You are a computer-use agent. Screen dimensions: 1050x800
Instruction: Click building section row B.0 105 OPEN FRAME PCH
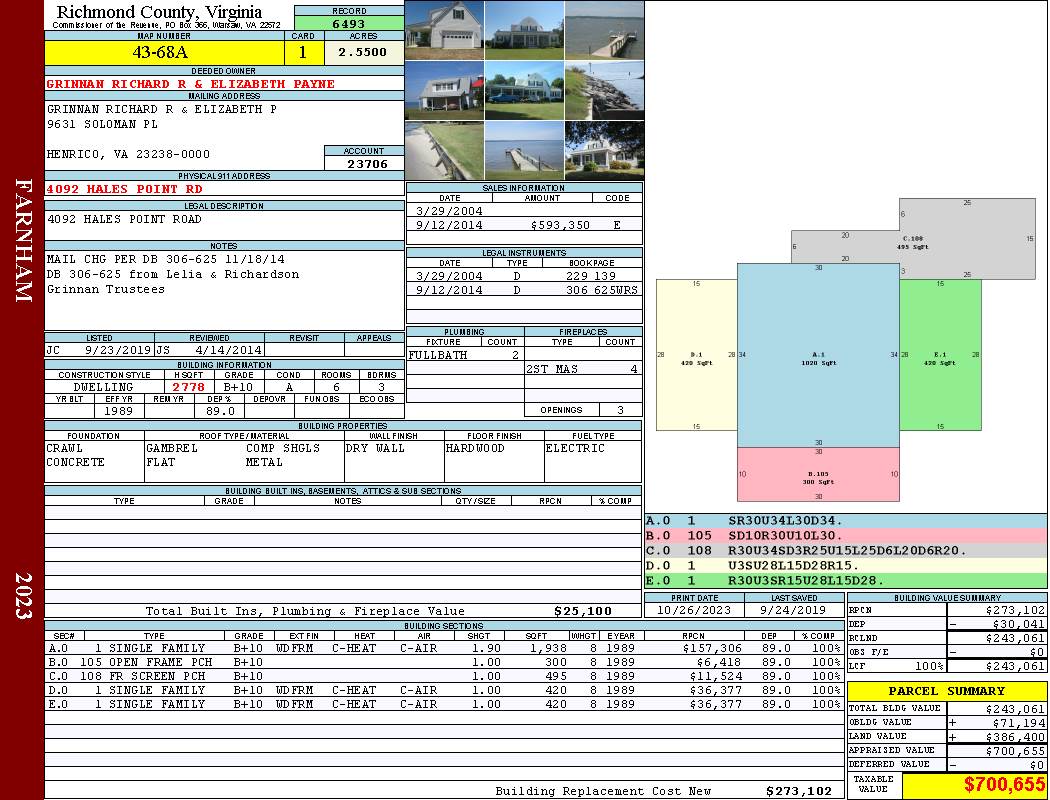[x=443, y=662]
